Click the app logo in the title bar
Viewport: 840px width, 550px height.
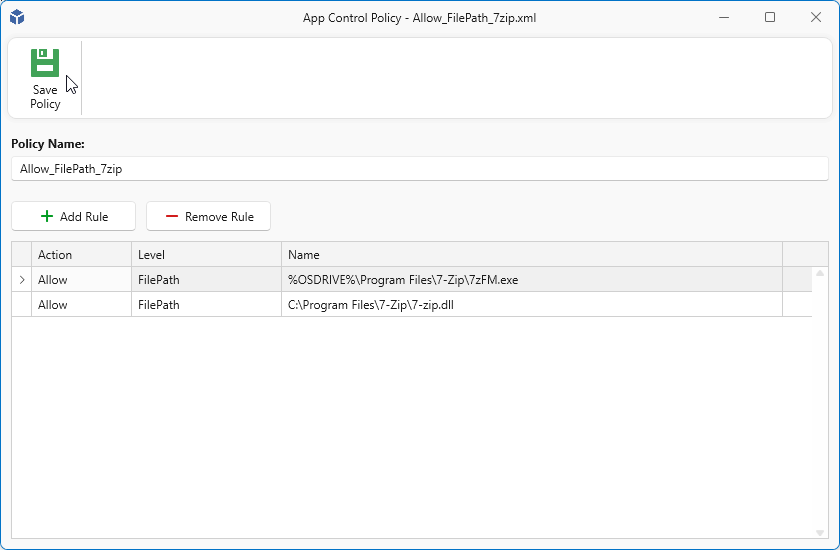point(17,17)
